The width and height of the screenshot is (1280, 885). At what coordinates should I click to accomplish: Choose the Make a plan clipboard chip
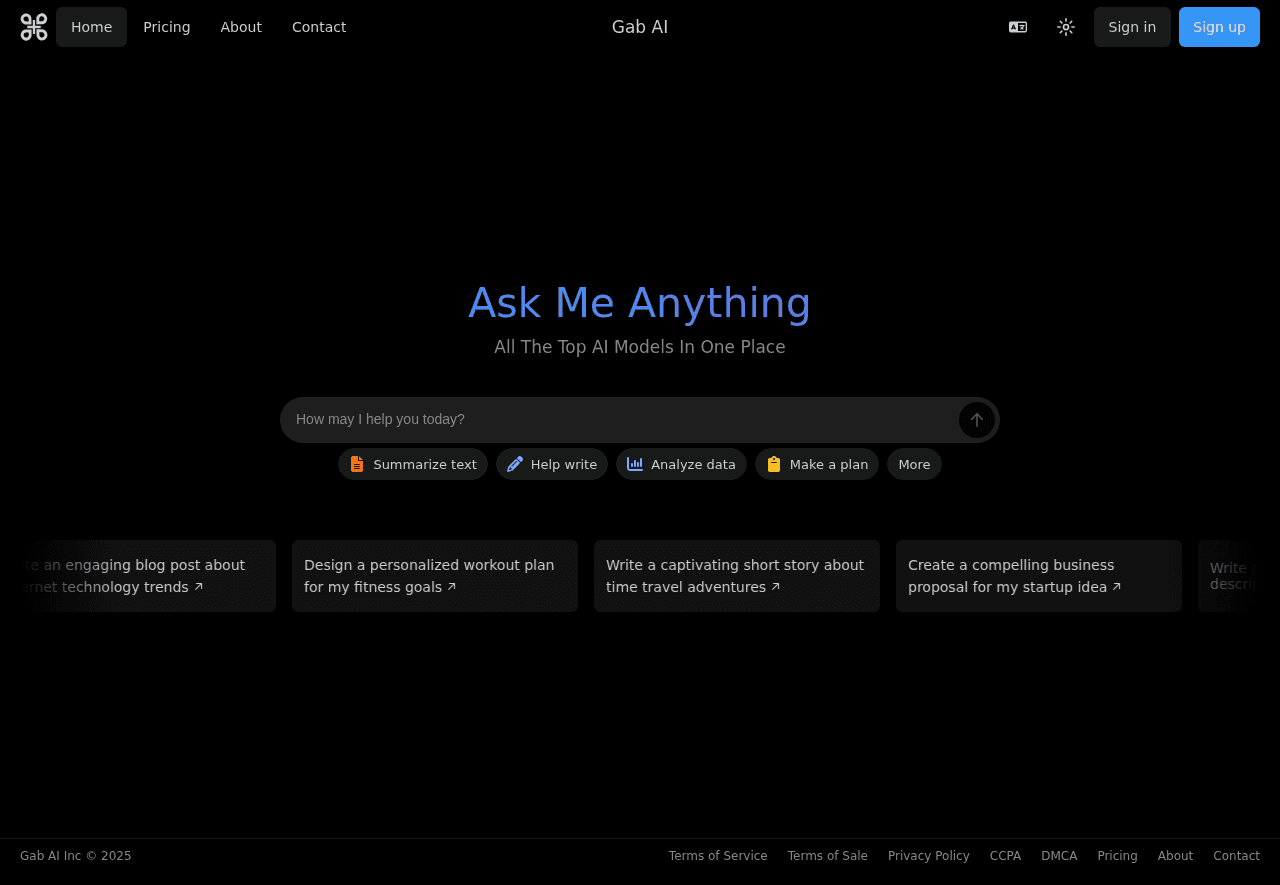tap(817, 464)
